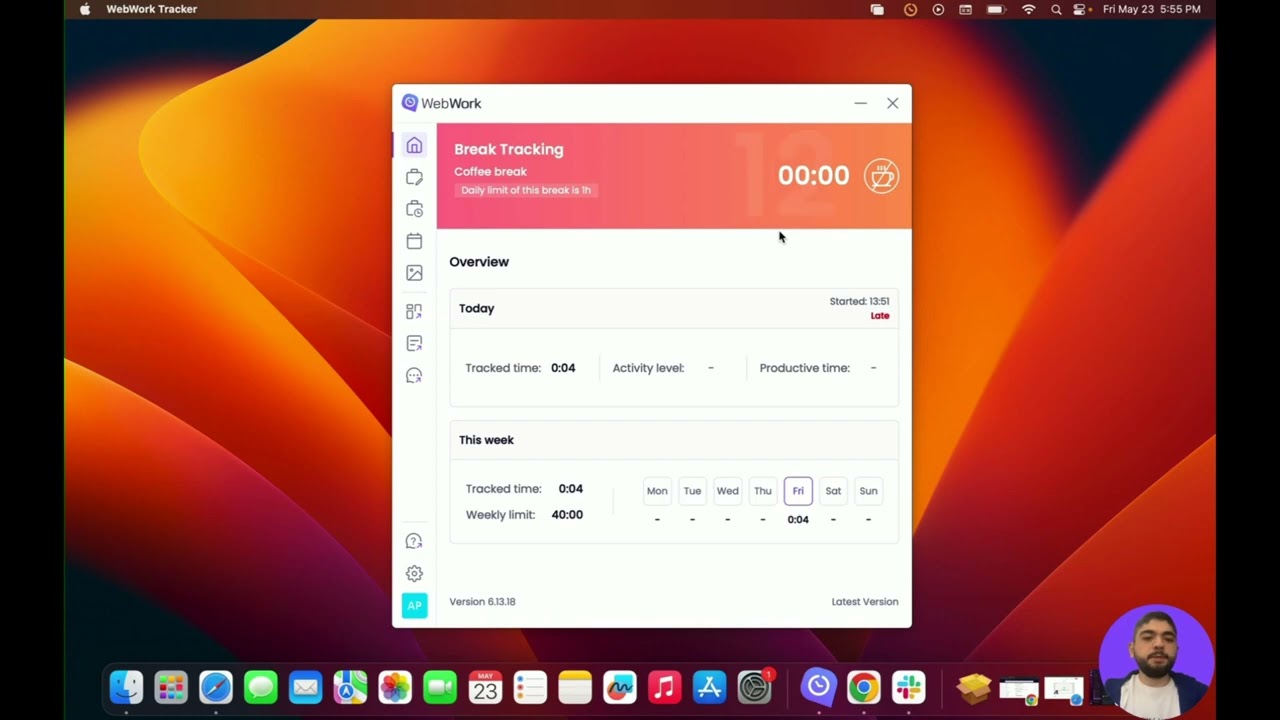Click the play circle menu bar icon
This screenshot has width=1280, height=720.
(938, 9)
